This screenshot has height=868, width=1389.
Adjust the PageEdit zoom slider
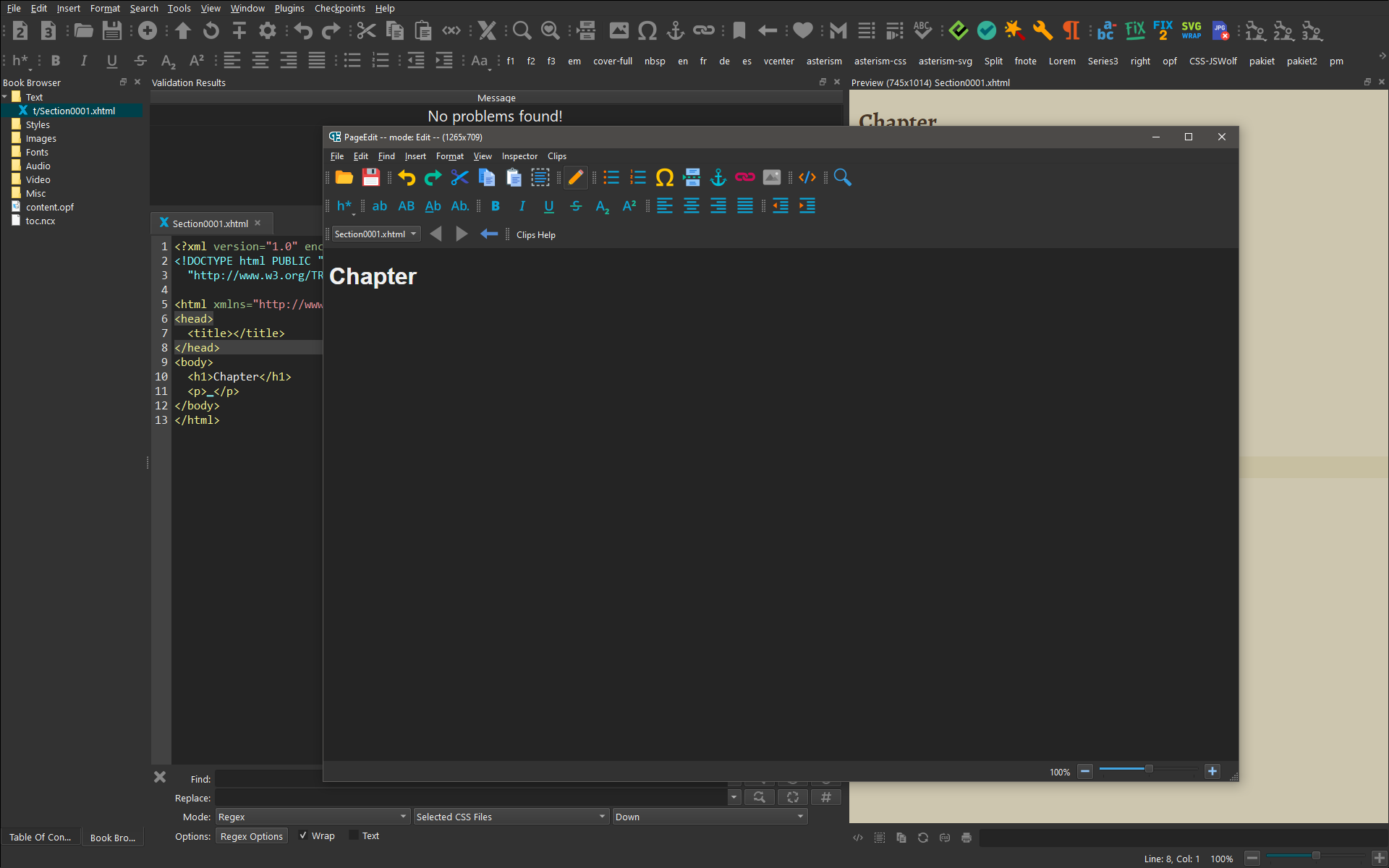pos(1148,769)
